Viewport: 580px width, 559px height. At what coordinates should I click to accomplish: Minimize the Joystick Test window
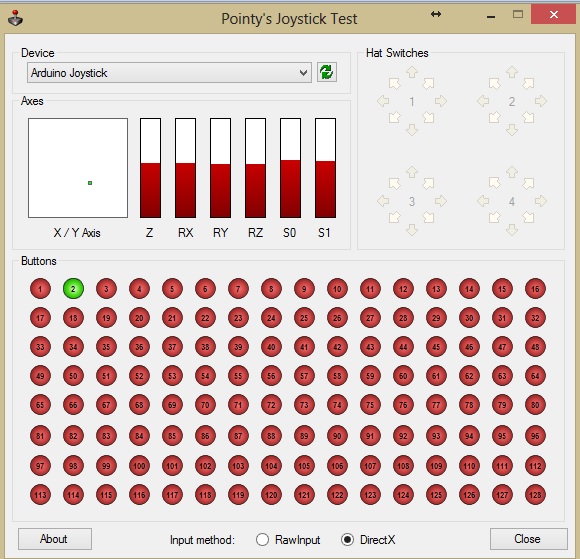point(491,16)
